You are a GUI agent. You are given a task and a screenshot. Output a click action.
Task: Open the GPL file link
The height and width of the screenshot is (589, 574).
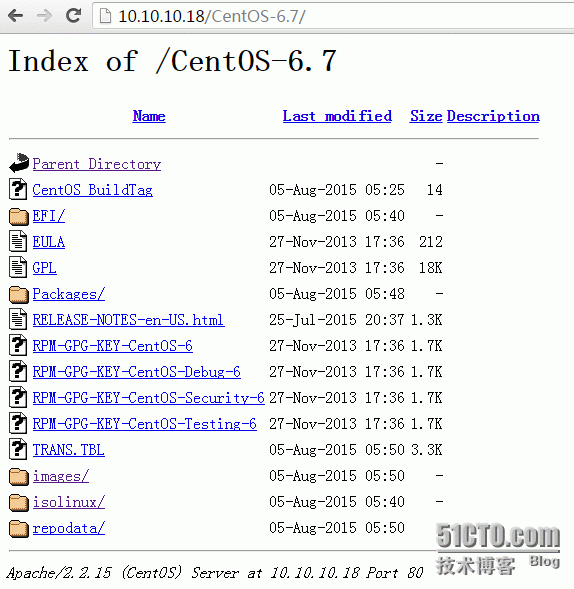[45, 268]
